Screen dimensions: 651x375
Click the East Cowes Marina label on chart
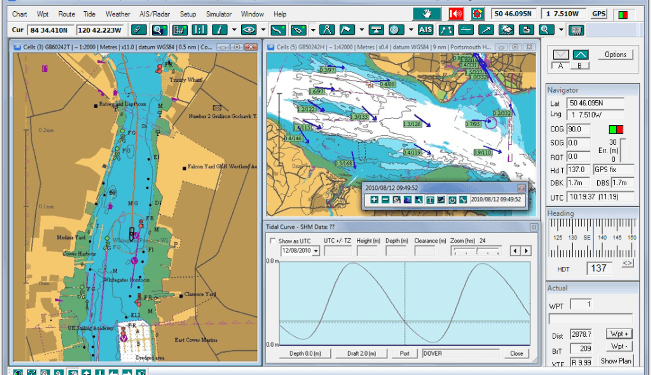[x=196, y=340]
